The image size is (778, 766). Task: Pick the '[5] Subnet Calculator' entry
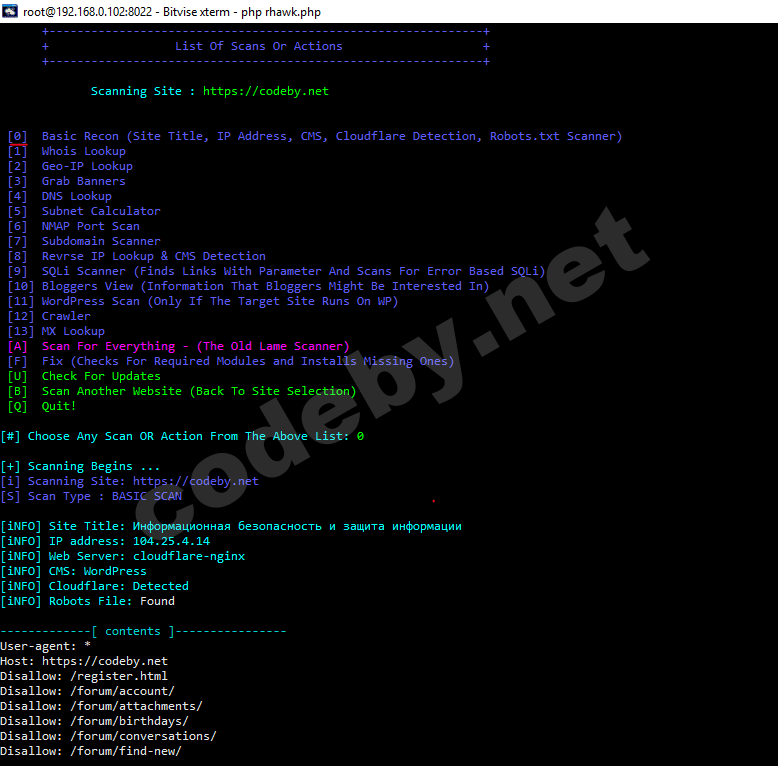point(84,211)
